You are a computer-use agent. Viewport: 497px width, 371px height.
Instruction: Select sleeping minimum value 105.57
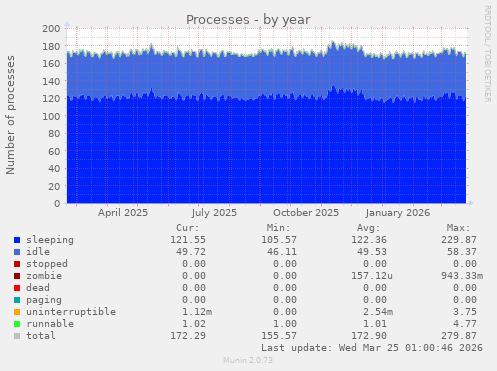coord(279,240)
